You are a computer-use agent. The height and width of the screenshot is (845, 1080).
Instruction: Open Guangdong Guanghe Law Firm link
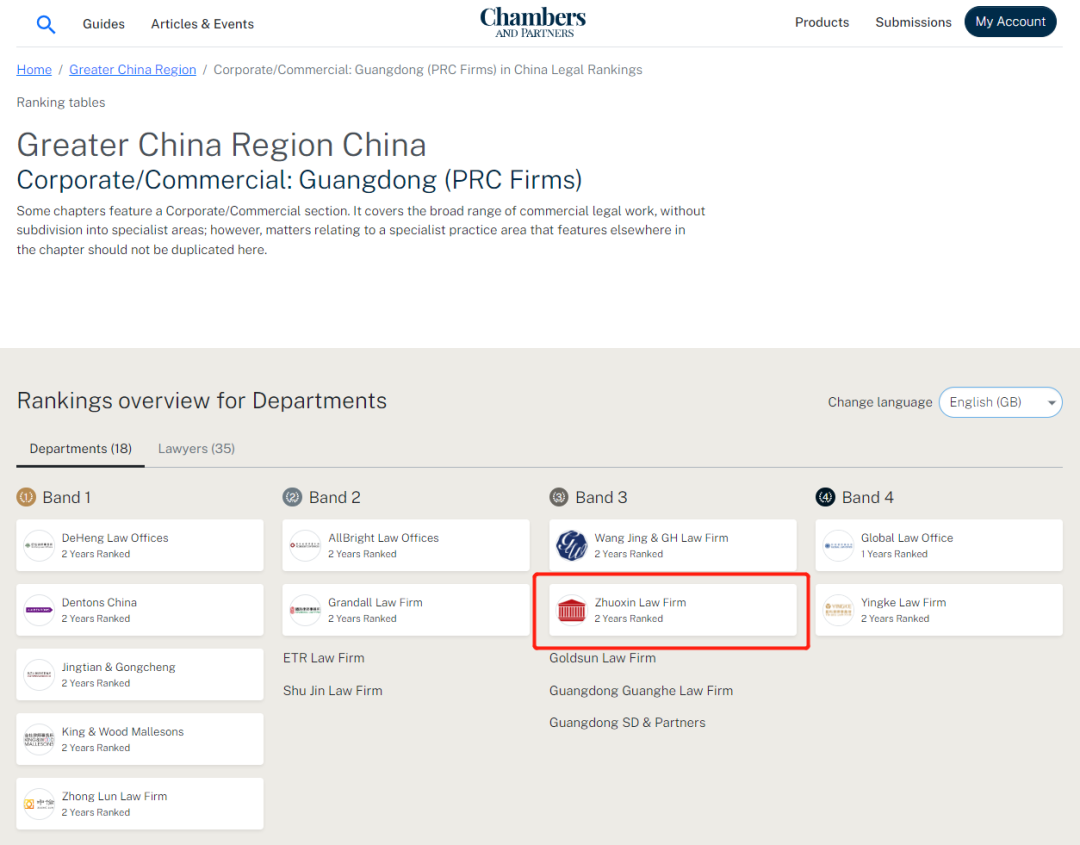(641, 690)
